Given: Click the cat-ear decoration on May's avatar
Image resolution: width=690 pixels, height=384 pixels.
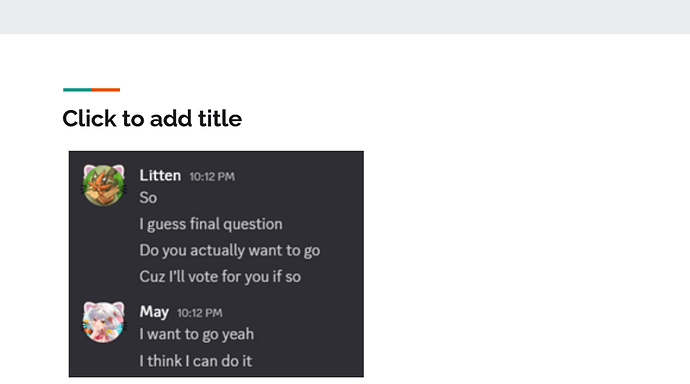Looking at the screenshot, I should point(91,306).
